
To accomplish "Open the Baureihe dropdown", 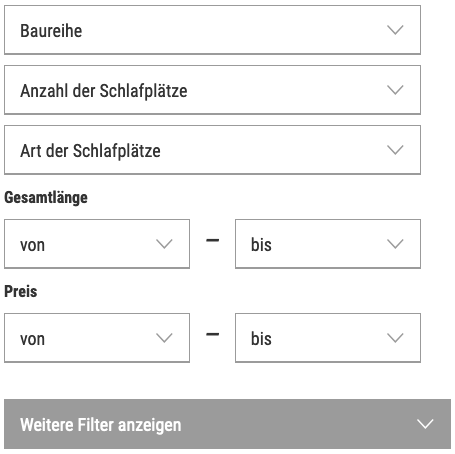I will click(212, 30).
